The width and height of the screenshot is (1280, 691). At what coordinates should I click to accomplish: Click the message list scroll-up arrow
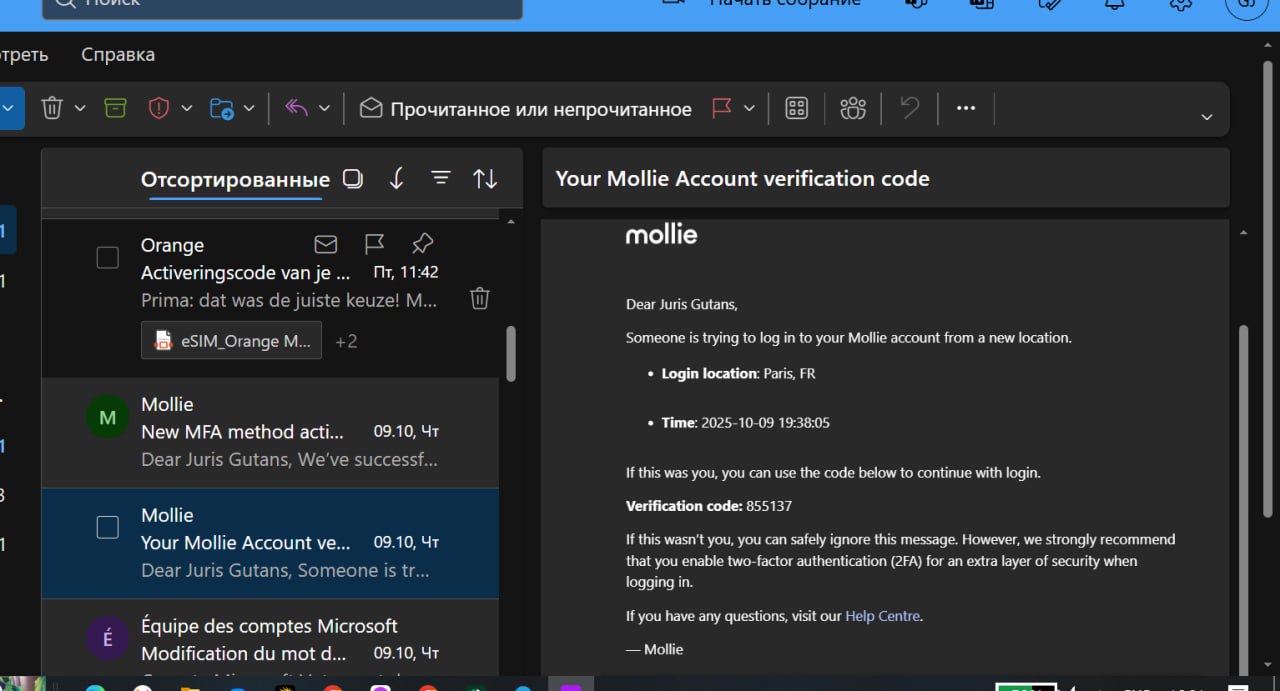click(x=511, y=221)
